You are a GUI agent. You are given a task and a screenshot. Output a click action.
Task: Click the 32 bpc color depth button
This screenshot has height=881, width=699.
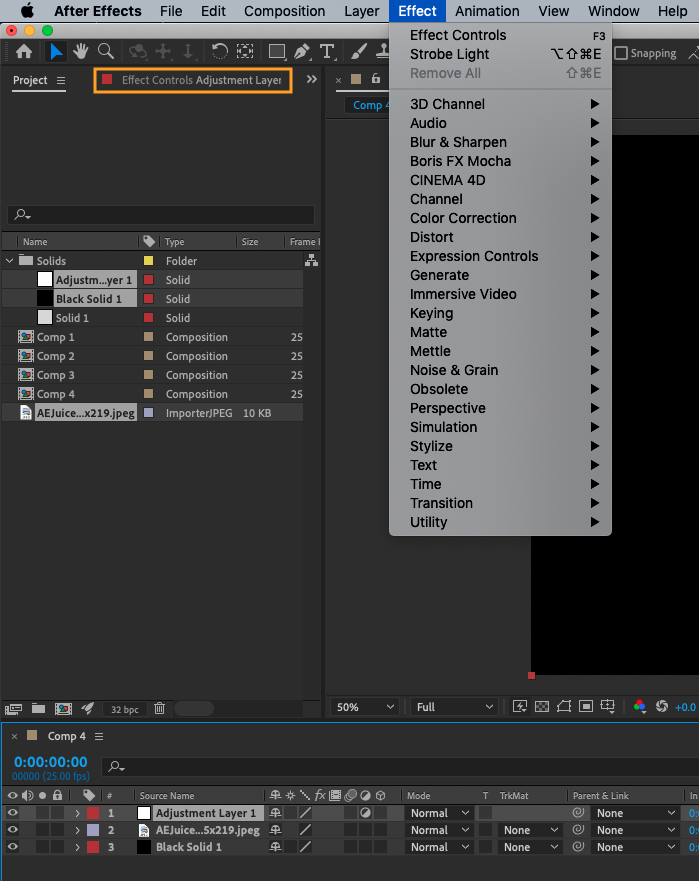coord(124,708)
